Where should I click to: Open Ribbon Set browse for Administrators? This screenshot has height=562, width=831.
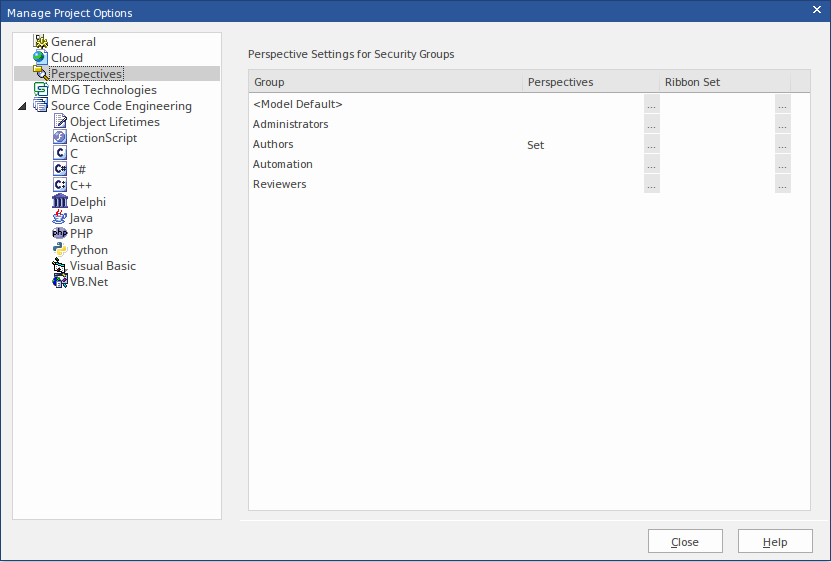click(782, 125)
